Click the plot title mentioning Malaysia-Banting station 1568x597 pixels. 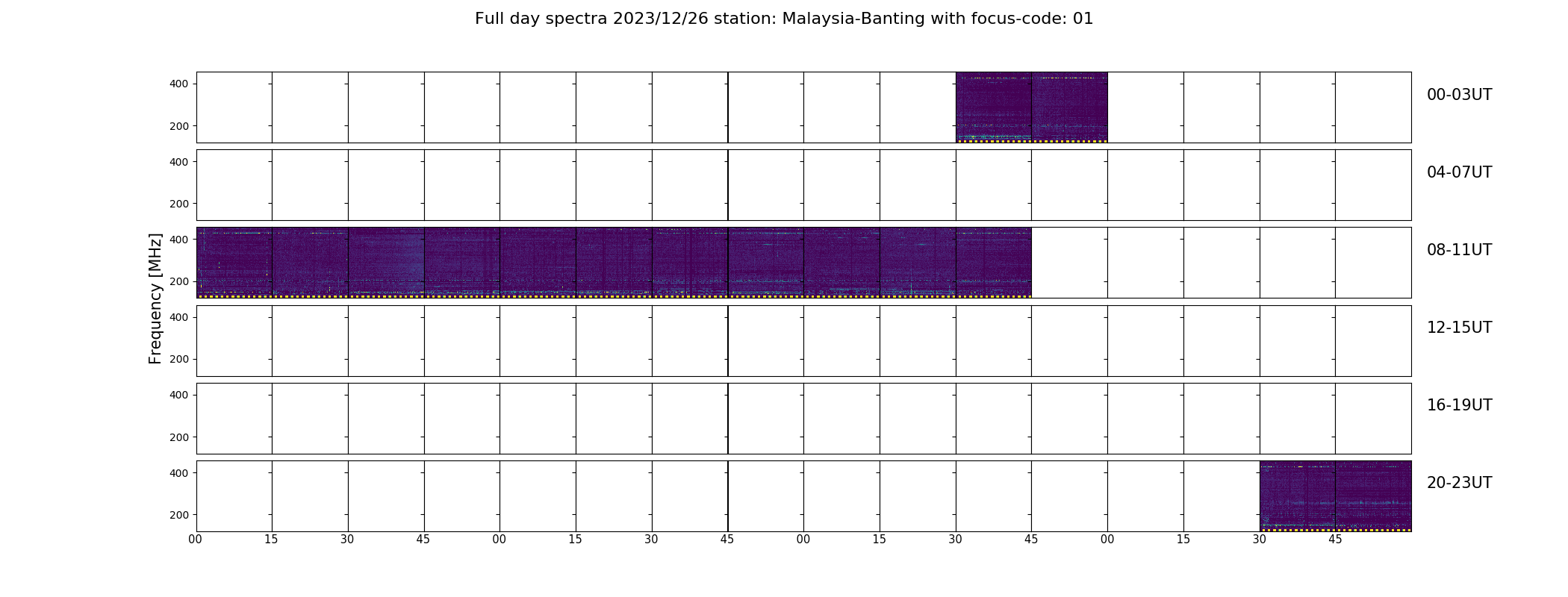click(784, 19)
